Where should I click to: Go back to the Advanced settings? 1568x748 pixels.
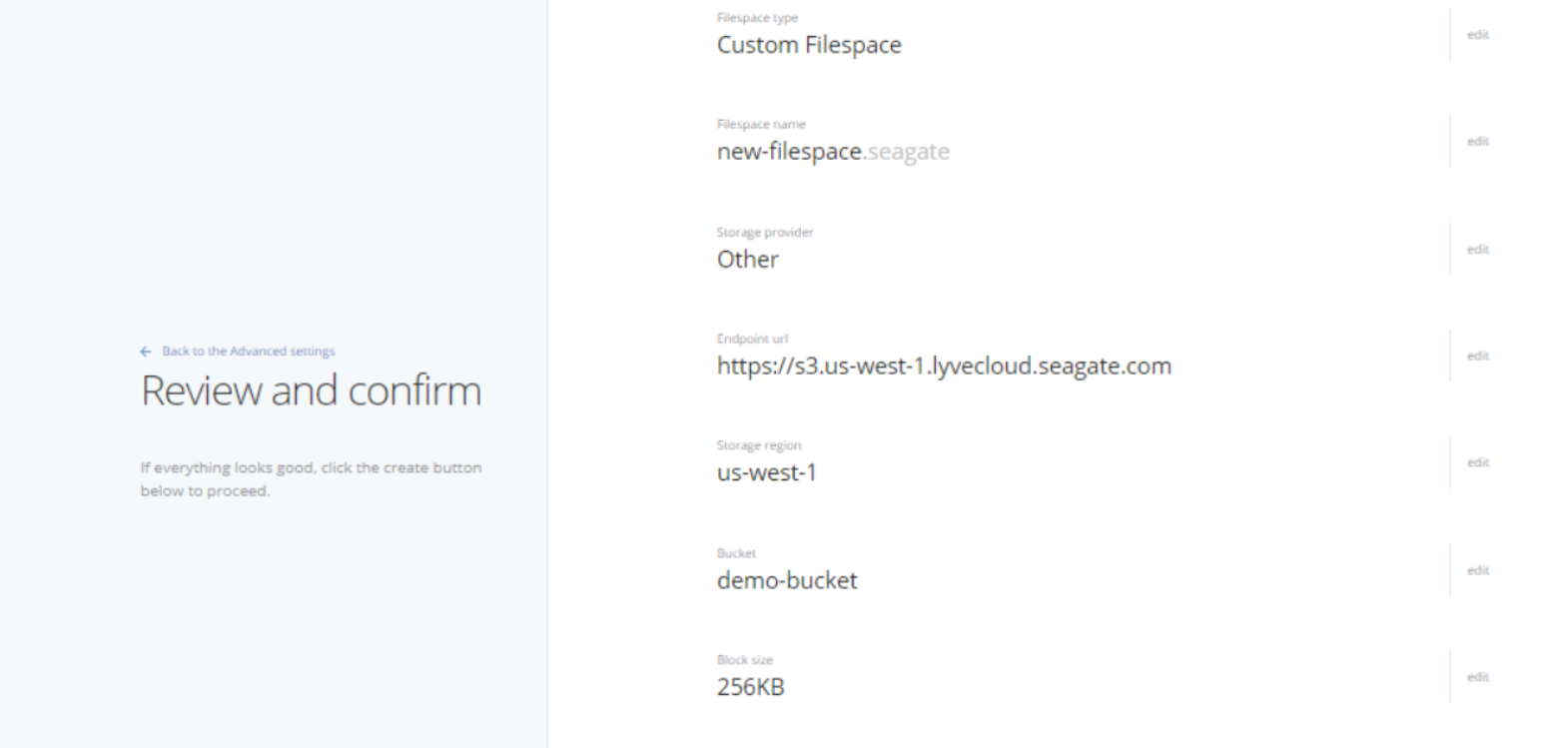[x=249, y=352]
